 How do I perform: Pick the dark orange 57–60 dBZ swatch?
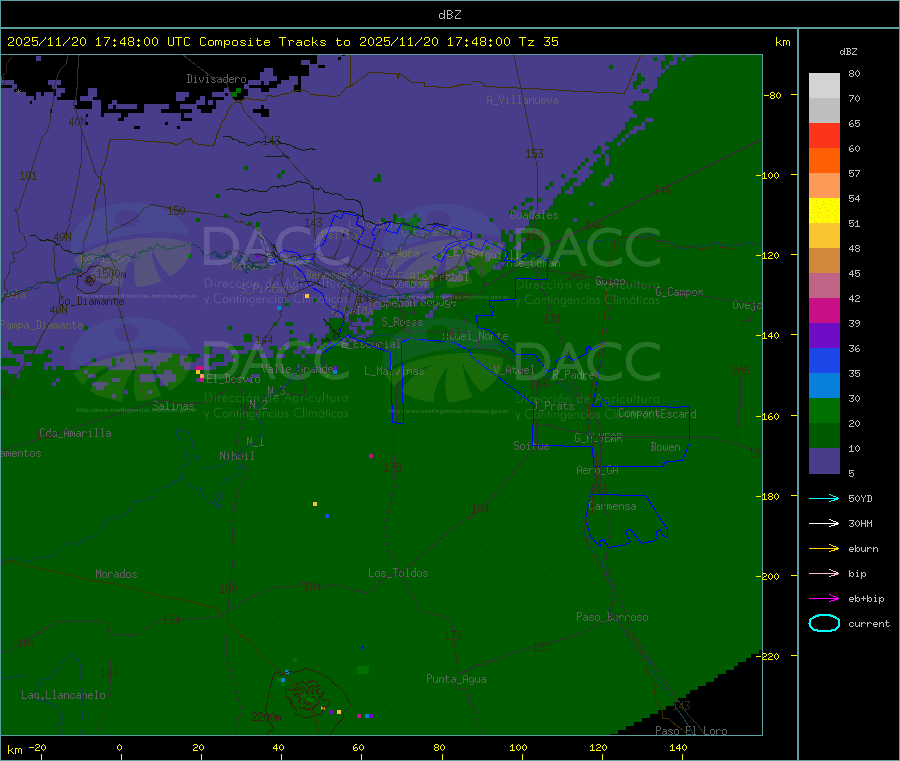click(x=824, y=161)
